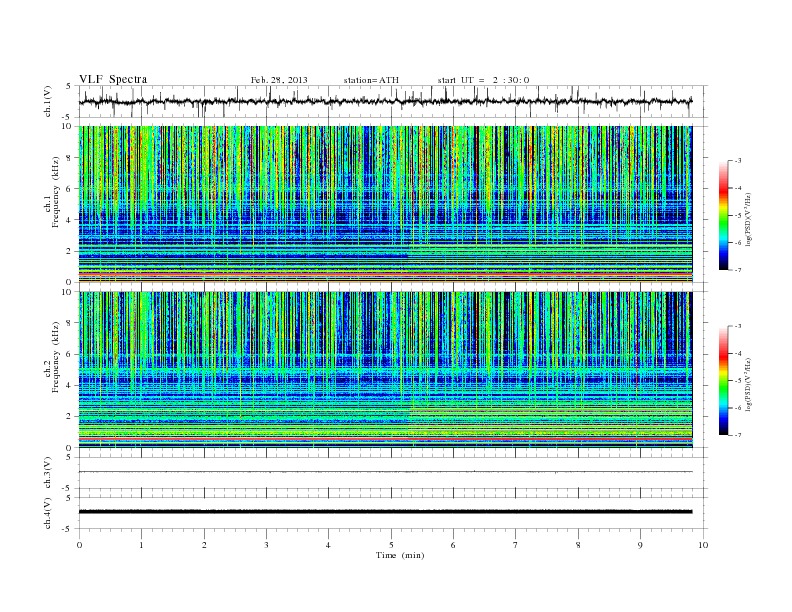Click the "-3" value on ch.1 color bar

(x=737, y=161)
